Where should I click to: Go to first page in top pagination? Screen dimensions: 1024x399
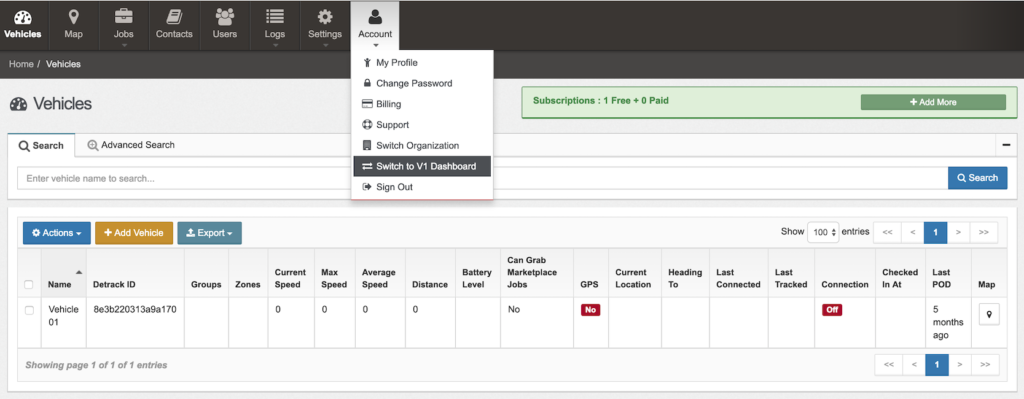coord(888,232)
